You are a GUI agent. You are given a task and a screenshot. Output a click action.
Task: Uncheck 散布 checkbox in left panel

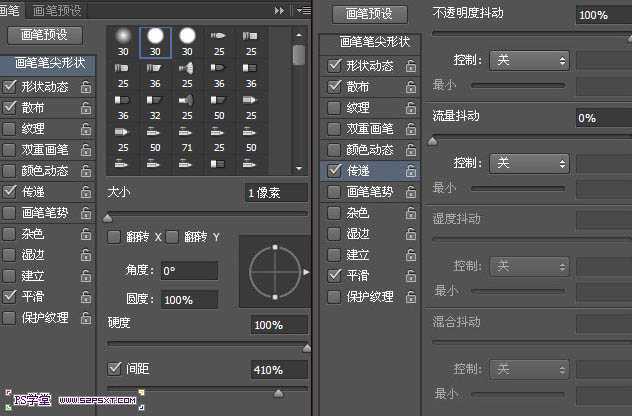pos(10,107)
